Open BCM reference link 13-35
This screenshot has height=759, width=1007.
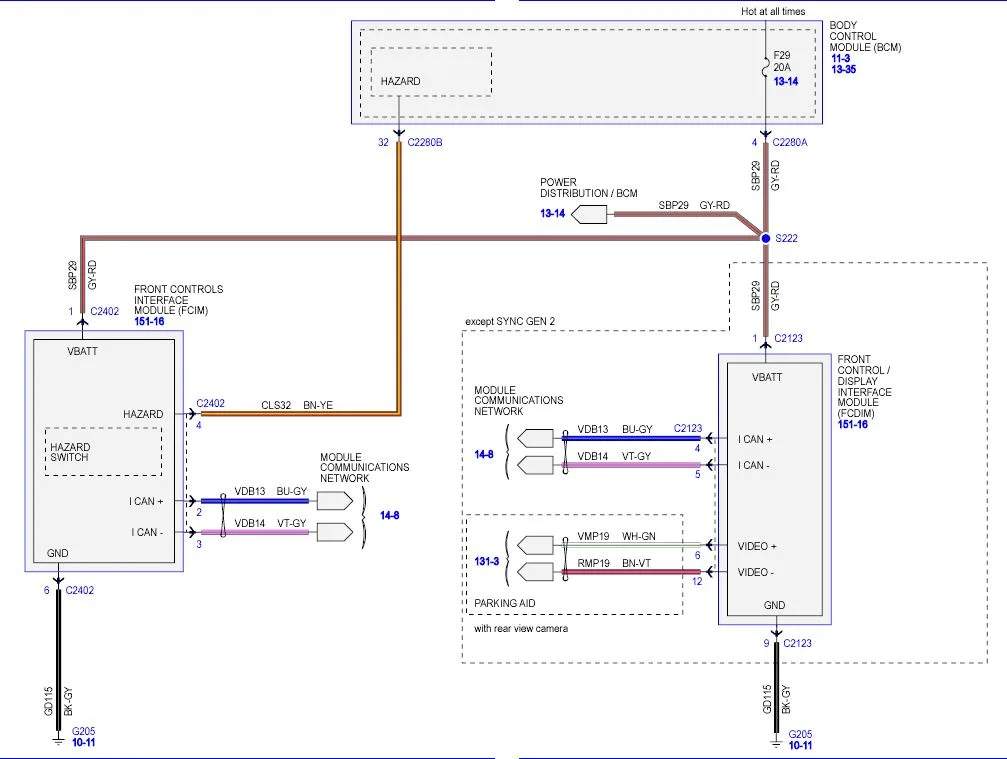[x=843, y=69]
